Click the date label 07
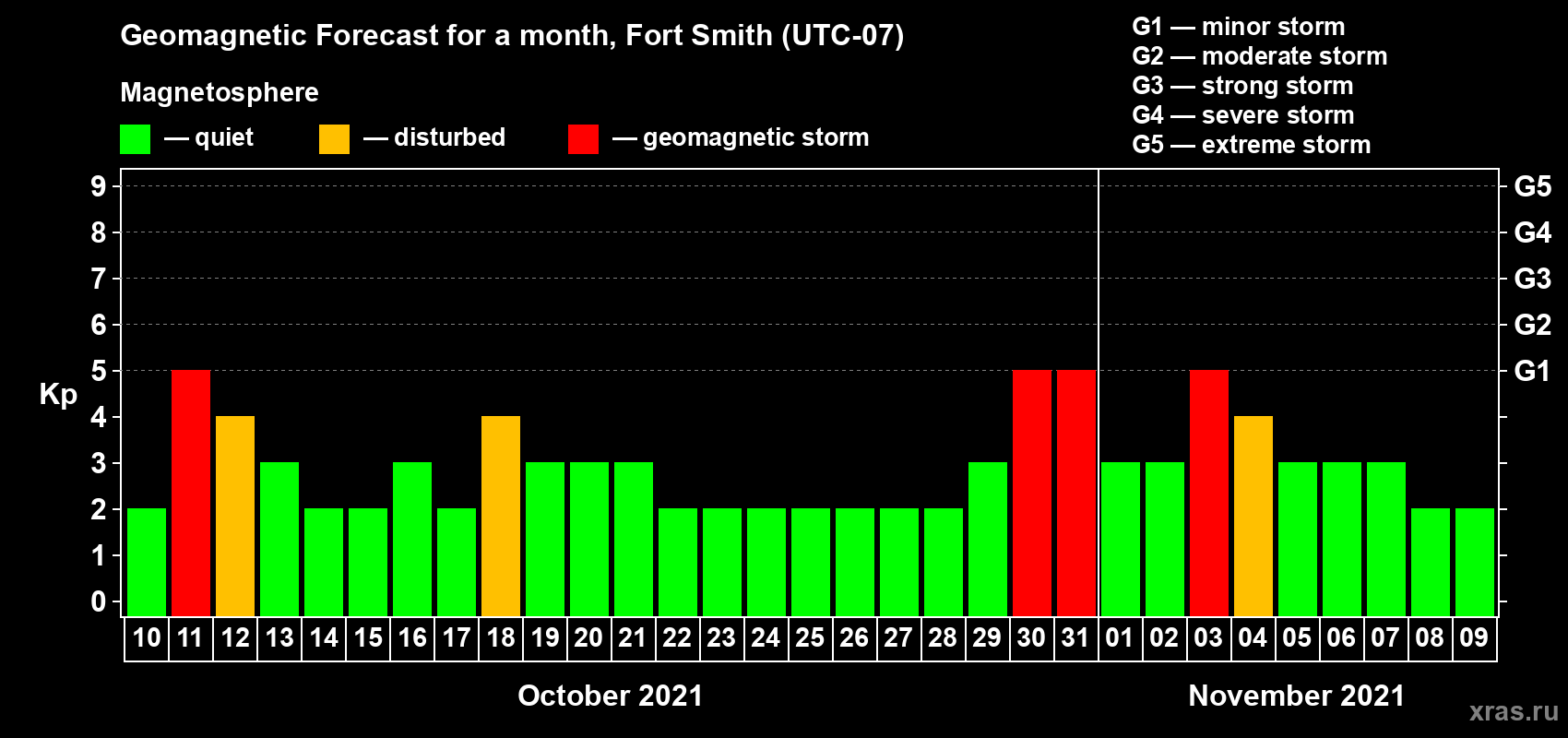The image size is (1568, 738). click(x=1385, y=638)
